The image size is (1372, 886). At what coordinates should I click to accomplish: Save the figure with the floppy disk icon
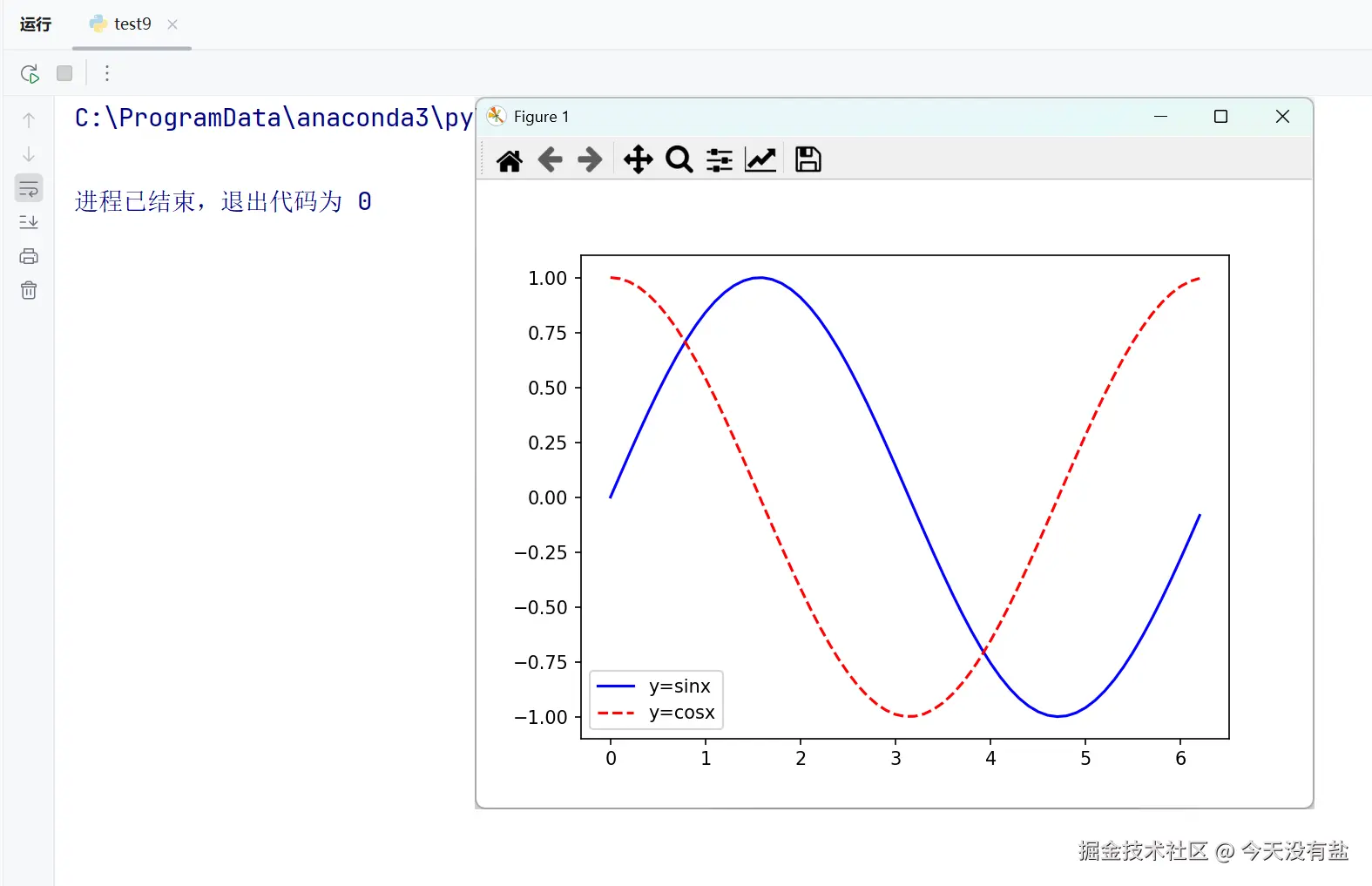pyautogui.click(x=808, y=160)
